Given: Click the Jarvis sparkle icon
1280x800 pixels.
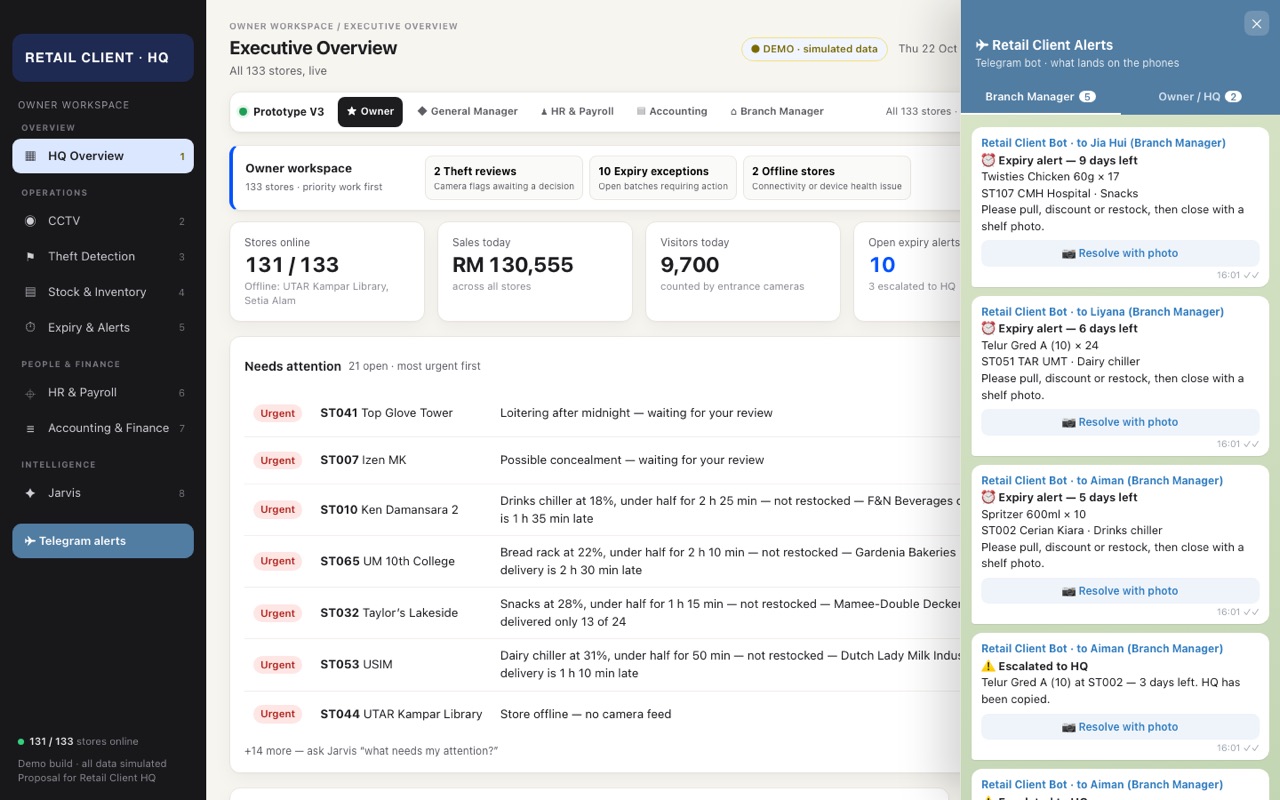Looking at the screenshot, I should [30, 493].
